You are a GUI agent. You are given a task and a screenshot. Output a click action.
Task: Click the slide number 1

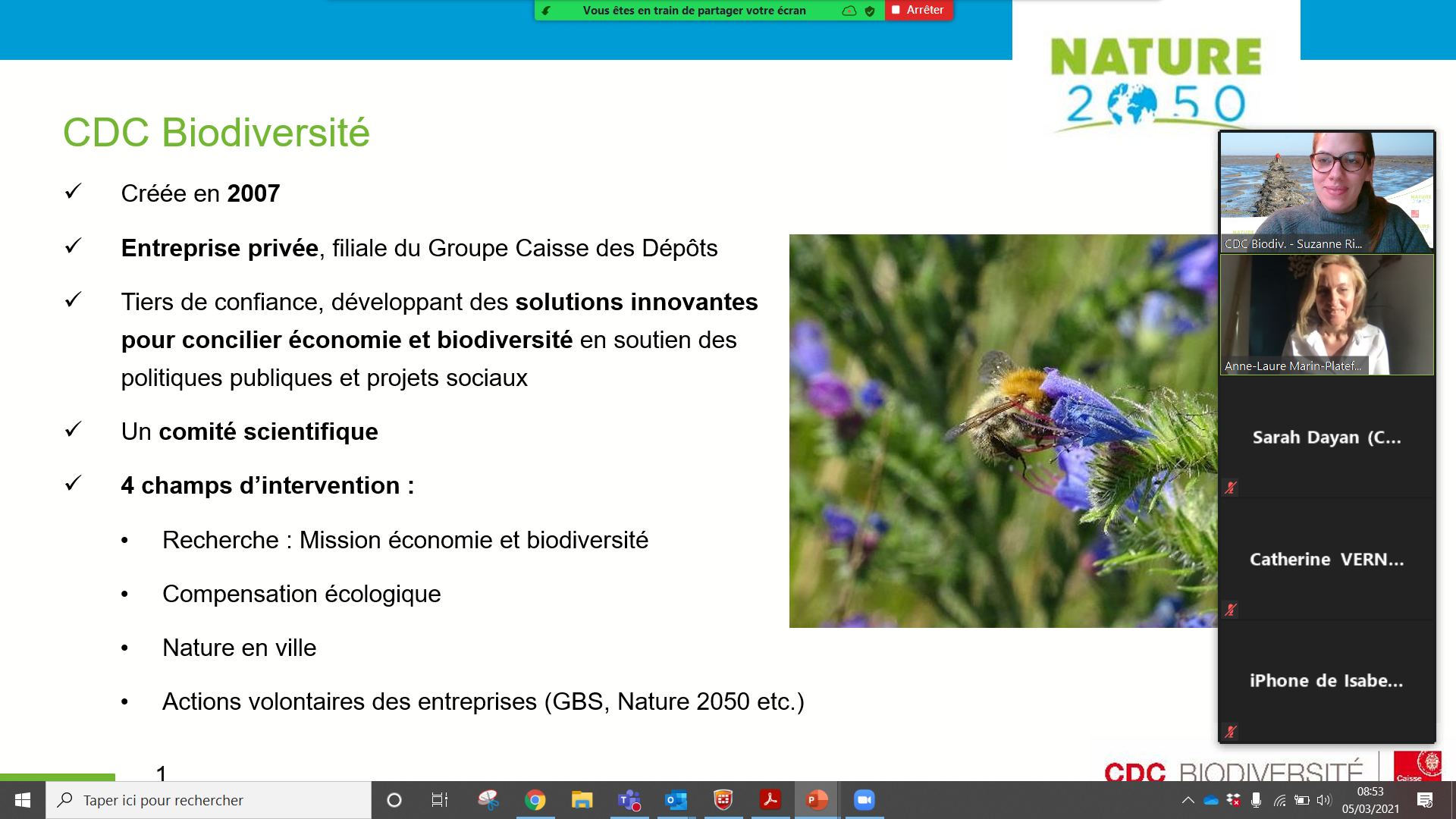(161, 773)
